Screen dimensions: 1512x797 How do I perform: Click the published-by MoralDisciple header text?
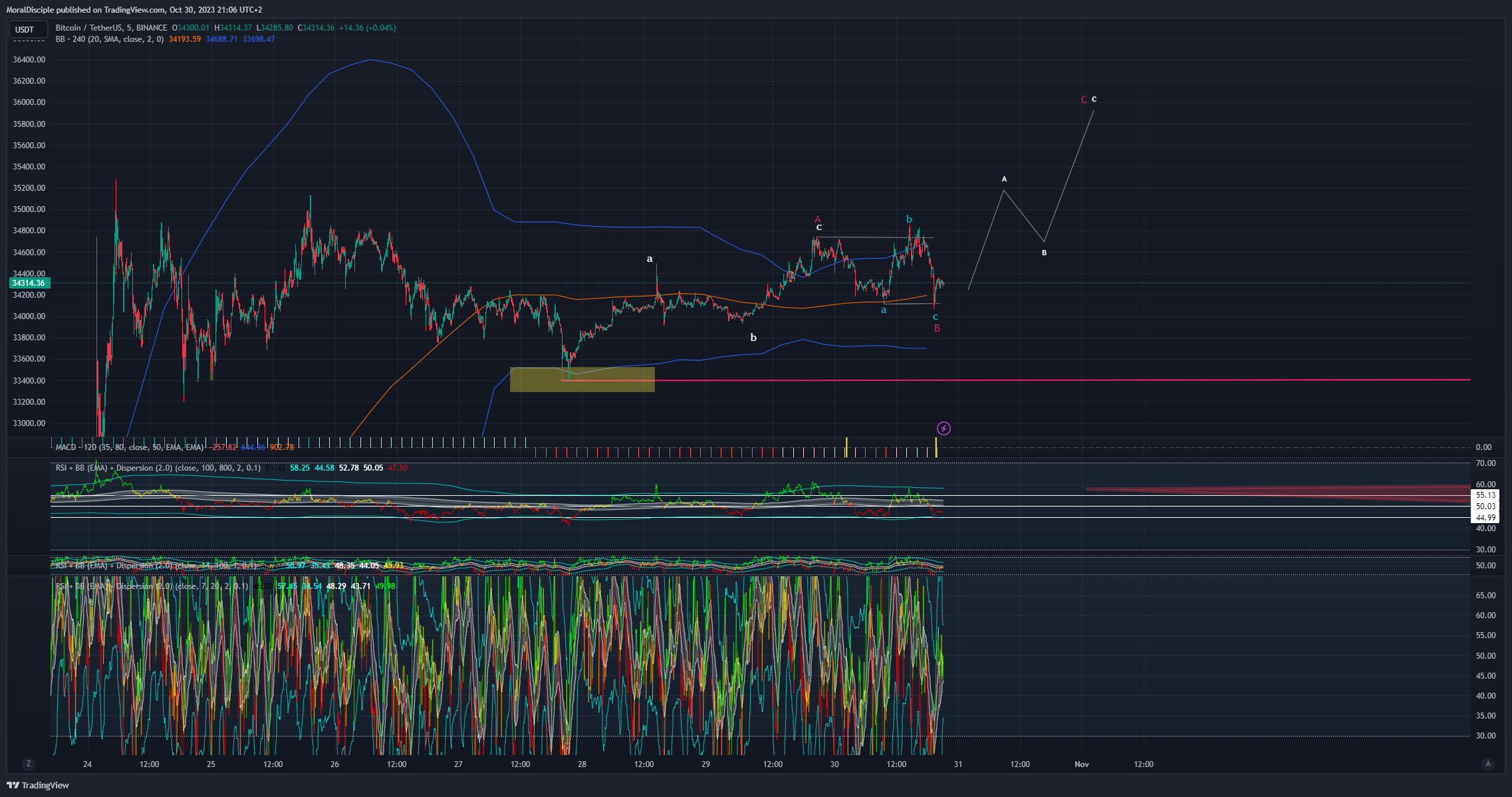tap(134, 10)
